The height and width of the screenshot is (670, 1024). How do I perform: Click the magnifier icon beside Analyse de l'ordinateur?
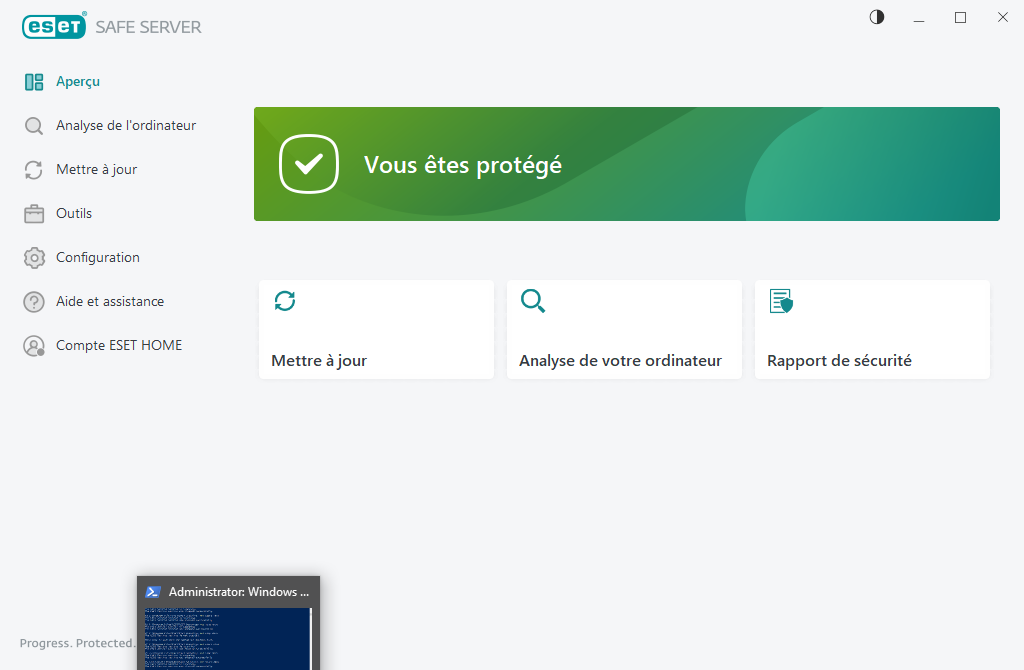(33, 125)
